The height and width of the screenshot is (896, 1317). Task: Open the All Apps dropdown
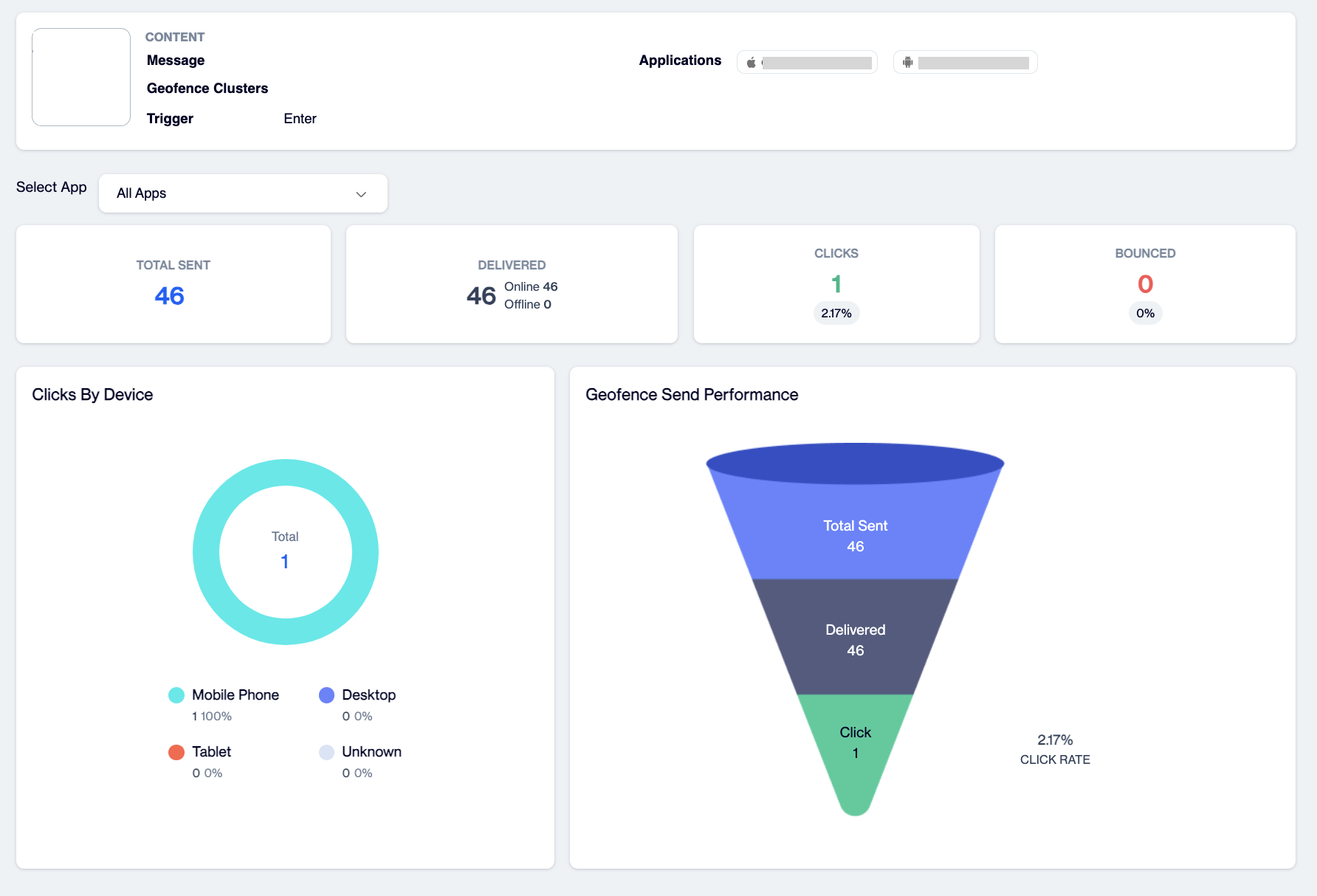(243, 193)
